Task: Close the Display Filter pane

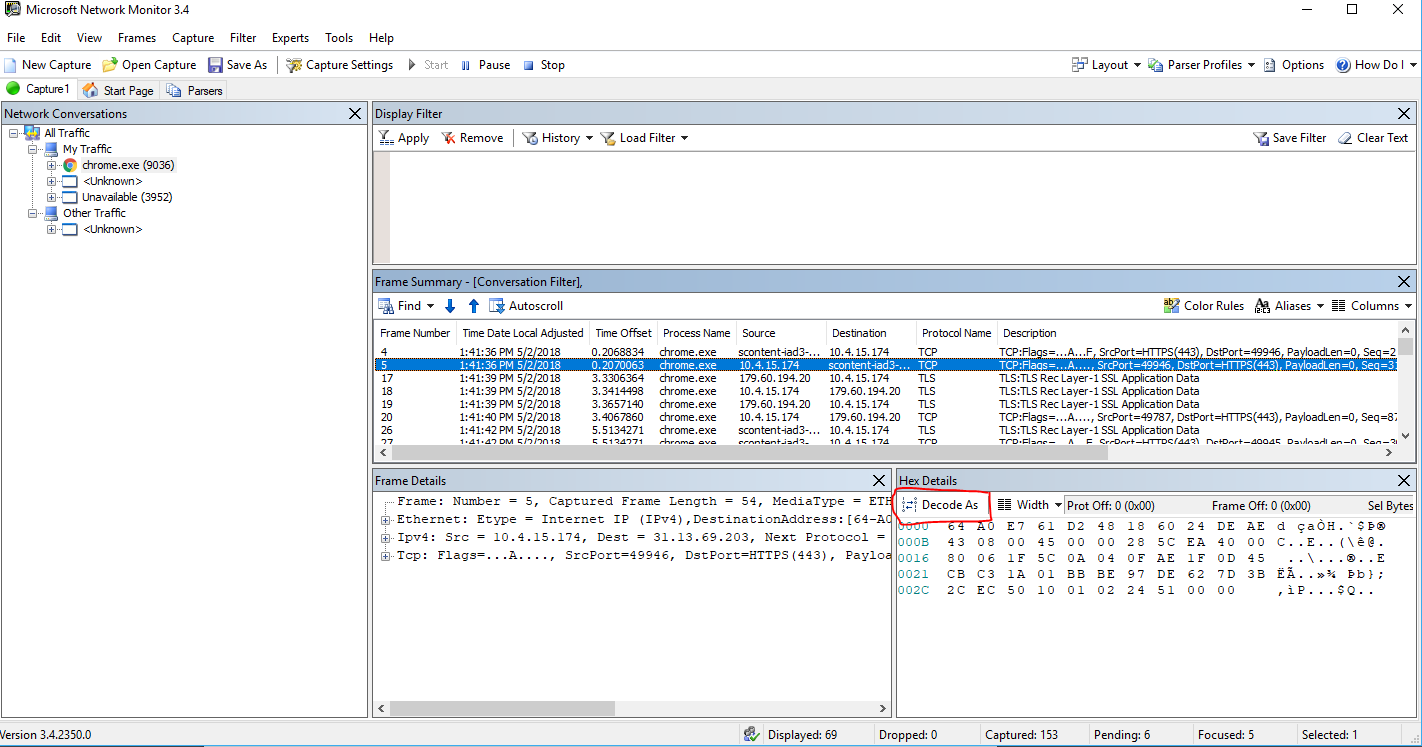Action: [1404, 114]
